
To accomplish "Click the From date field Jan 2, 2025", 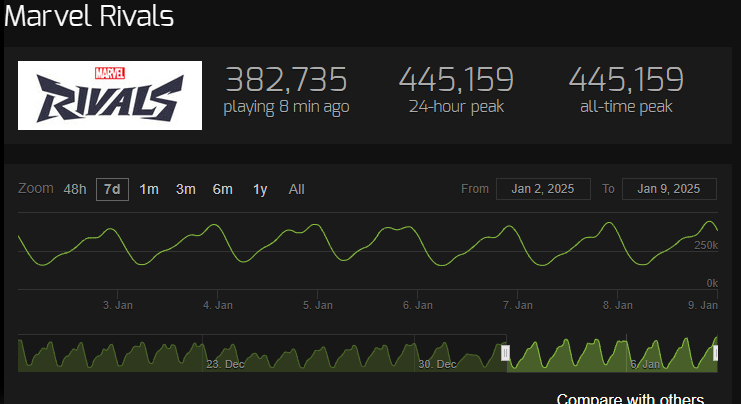I will (543, 189).
